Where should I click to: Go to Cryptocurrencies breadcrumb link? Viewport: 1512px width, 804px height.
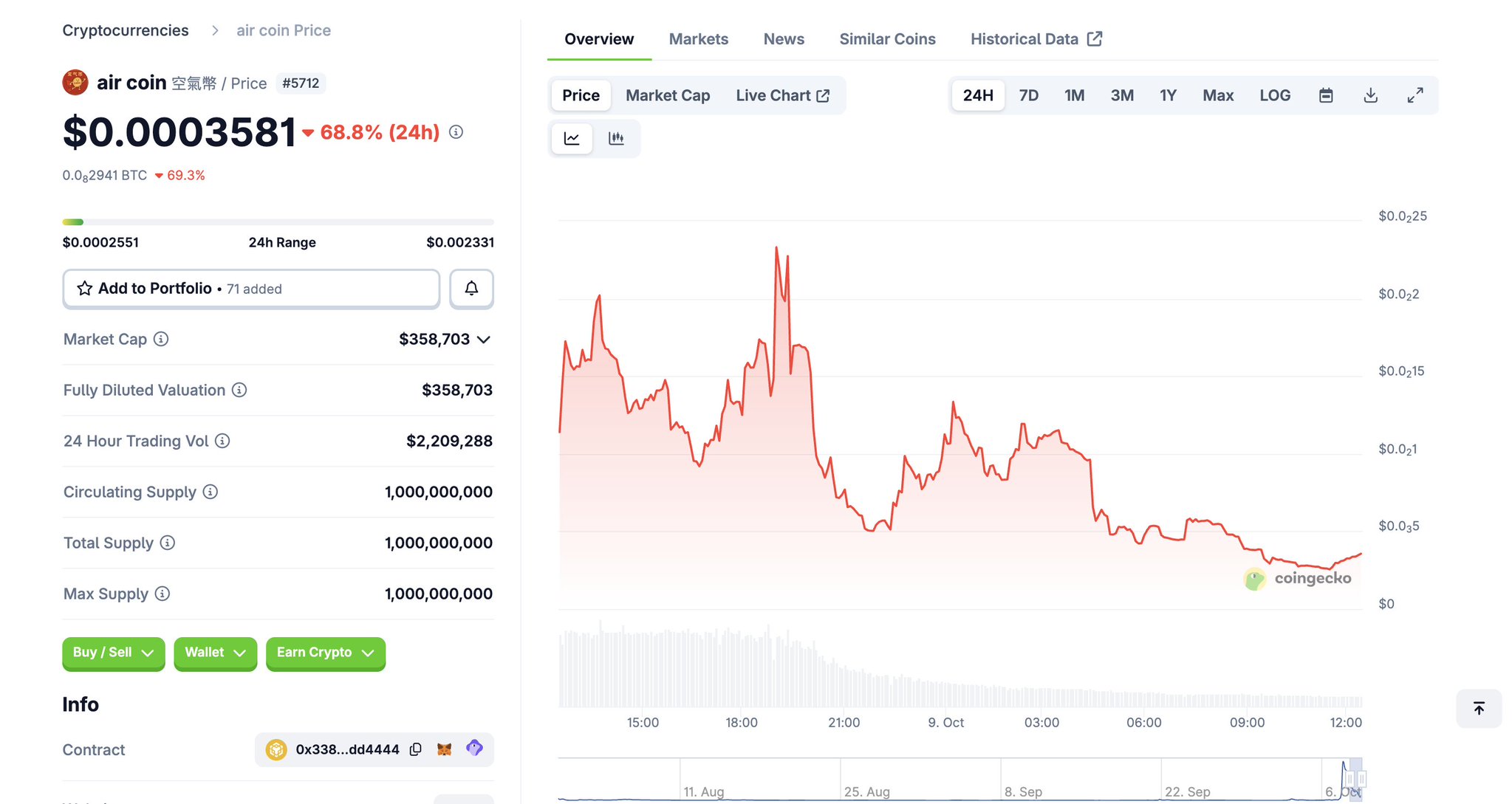click(x=126, y=30)
